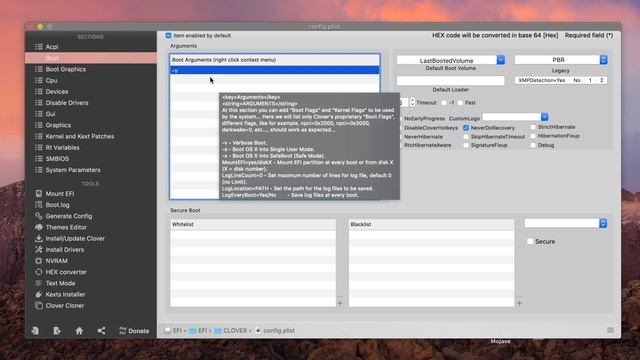Select the System Parameters section
The width and height of the screenshot is (640, 360).
[91, 170]
